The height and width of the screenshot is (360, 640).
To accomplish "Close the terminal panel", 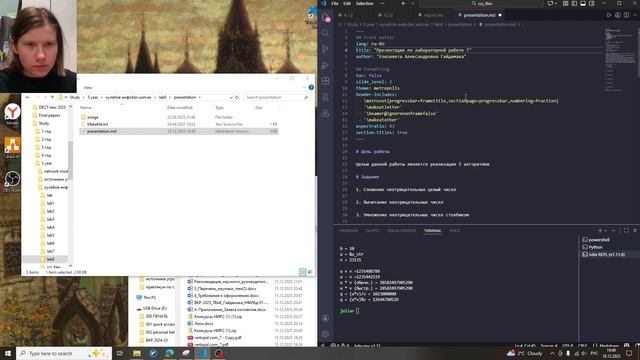I will [635, 231].
